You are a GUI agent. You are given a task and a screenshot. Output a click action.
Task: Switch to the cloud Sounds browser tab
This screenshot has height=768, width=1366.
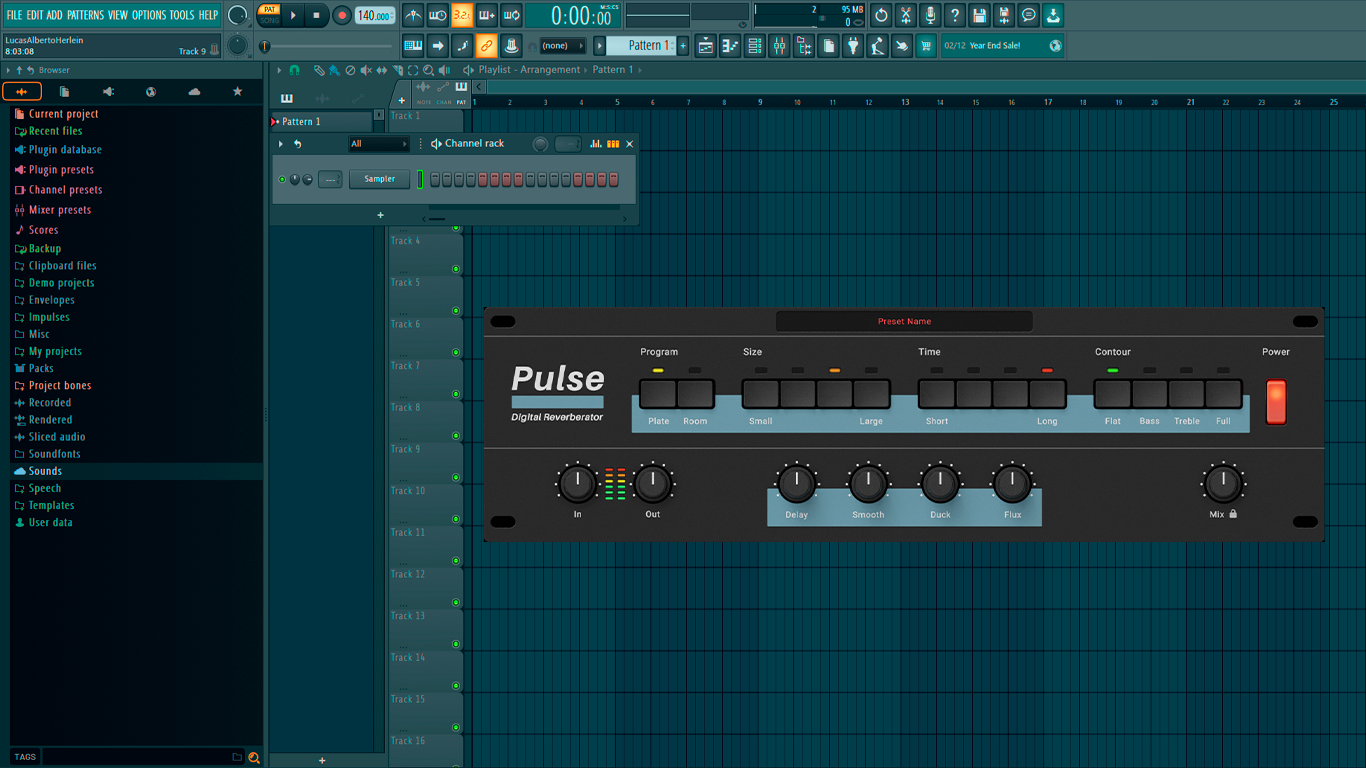194,91
